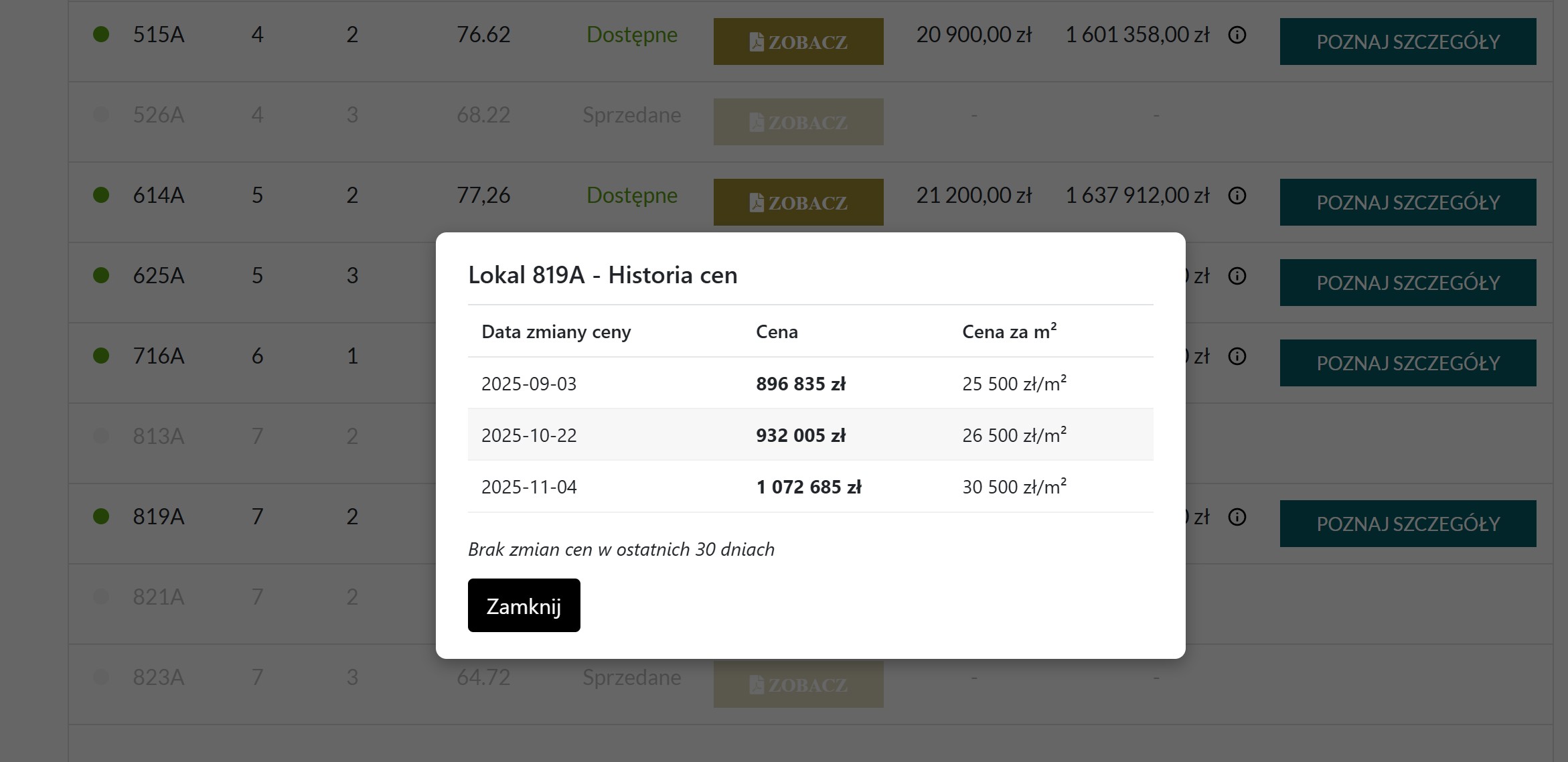Click the Cena za m² column header
The width and height of the screenshot is (1568, 762).
coord(1010,331)
